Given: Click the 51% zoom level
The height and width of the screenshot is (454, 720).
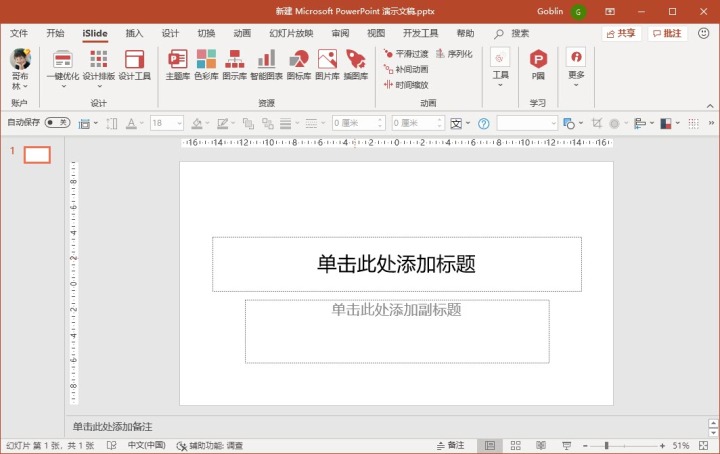Looking at the screenshot, I should (x=681, y=446).
